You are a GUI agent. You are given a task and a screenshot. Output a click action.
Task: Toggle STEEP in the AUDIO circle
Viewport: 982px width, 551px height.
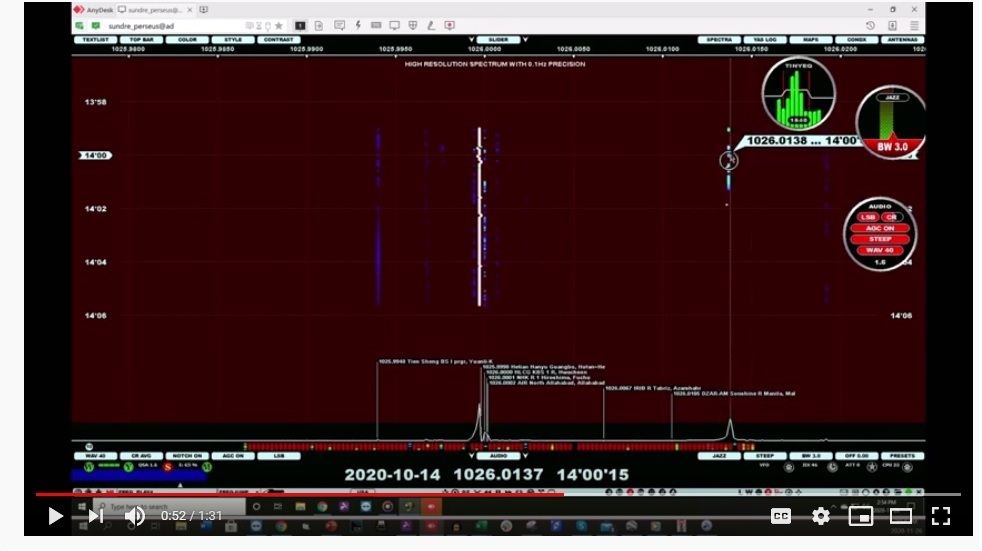point(880,239)
